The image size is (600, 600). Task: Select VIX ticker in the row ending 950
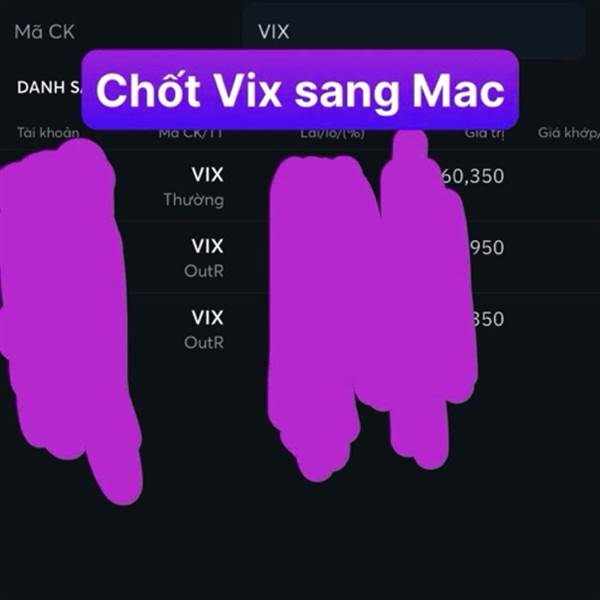pyautogui.click(x=207, y=246)
